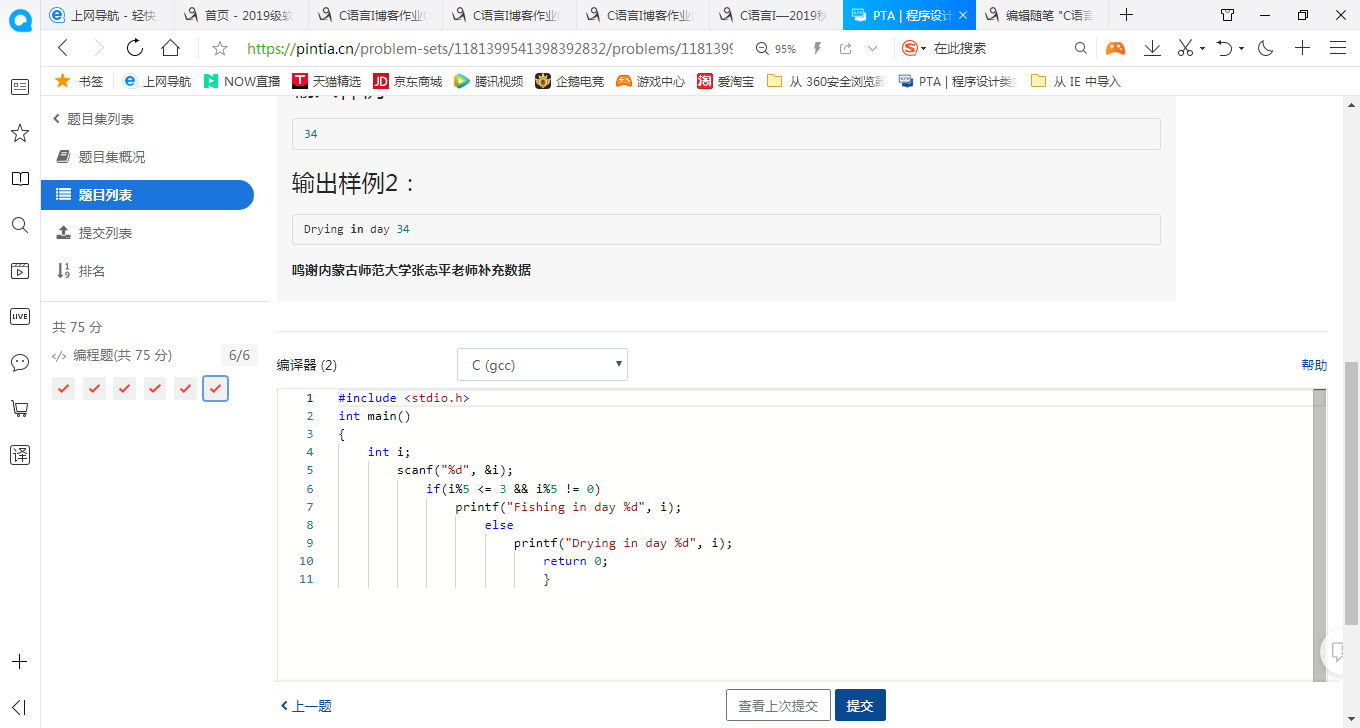Click the scissors screenshot tool icon

[x=1185, y=48]
